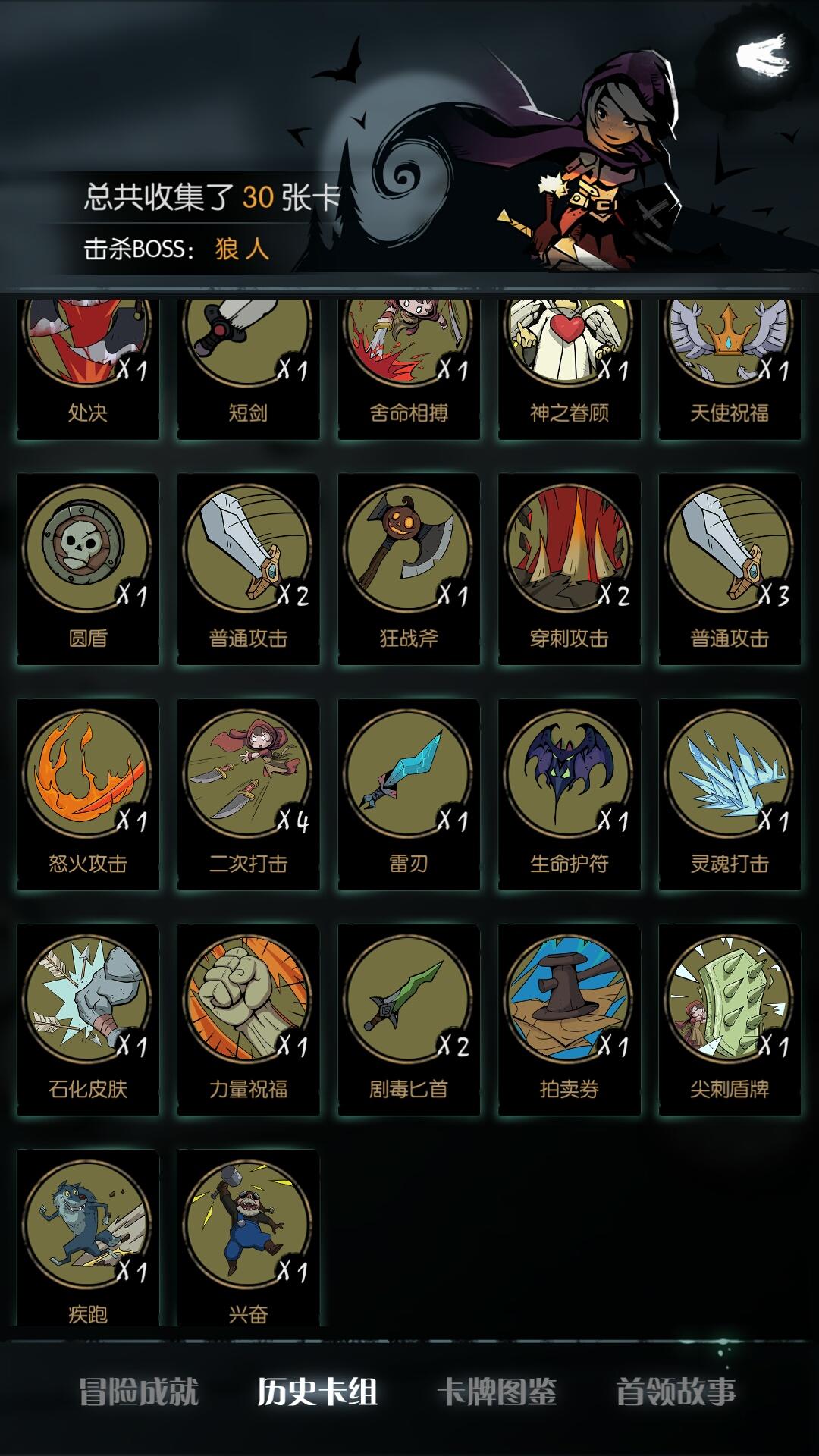Viewport: 819px width, 1456px height.
Task: Select the 历史卡组 tab
Action: pos(318,1392)
